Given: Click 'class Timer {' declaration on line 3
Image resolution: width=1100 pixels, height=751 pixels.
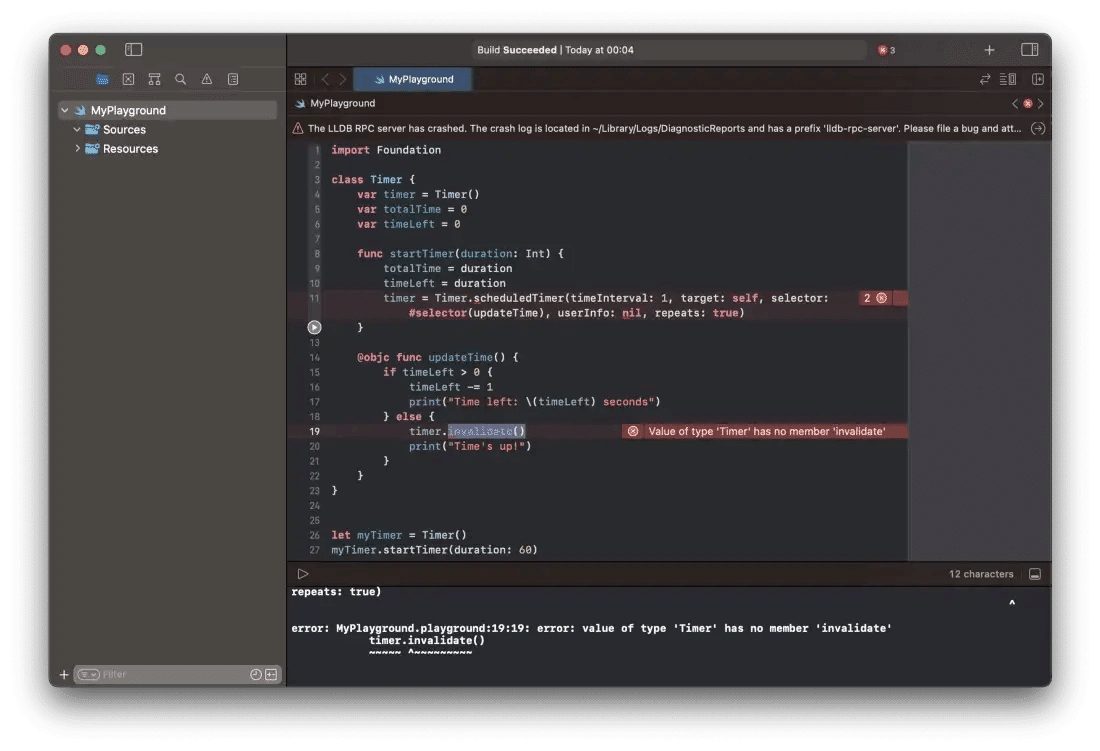Looking at the screenshot, I should [x=373, y=180].
